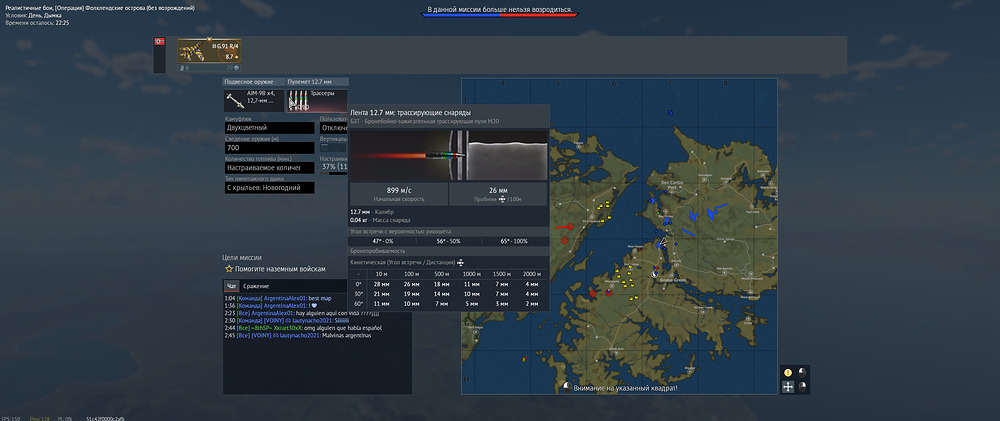Click the bullet cross-section preview image
The height and width of the screenshot is (421, 1000).
449,155
